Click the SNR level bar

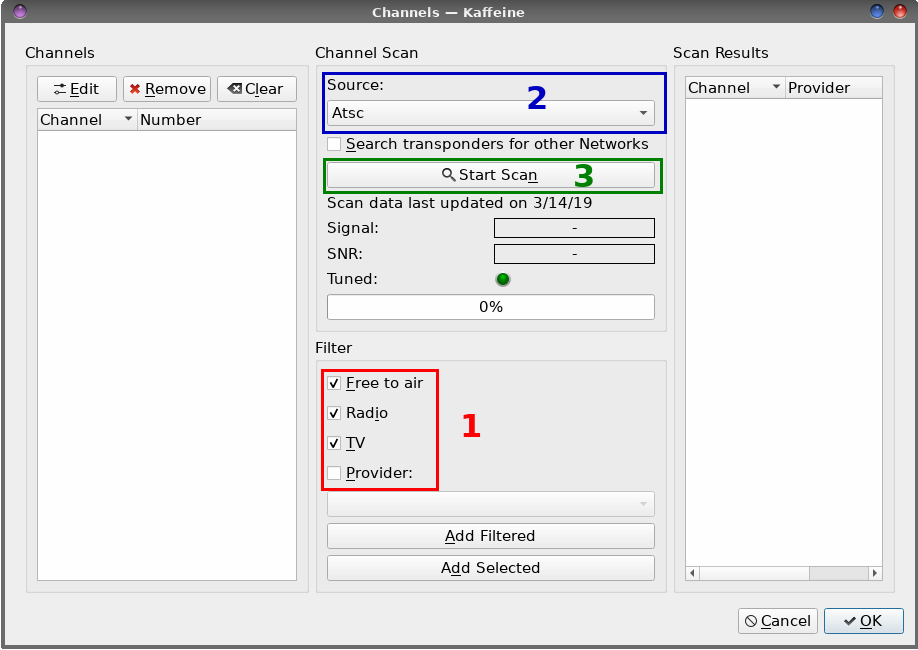click(574, 254)
